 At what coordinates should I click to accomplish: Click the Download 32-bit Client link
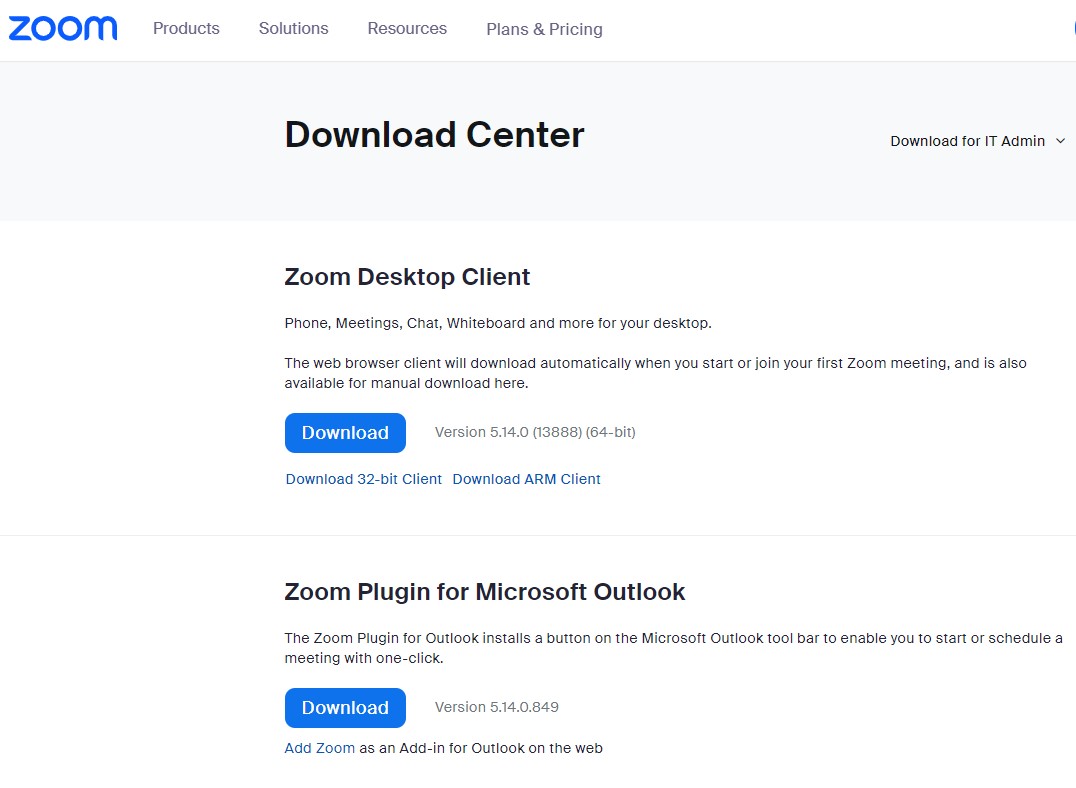pos(363,479)
